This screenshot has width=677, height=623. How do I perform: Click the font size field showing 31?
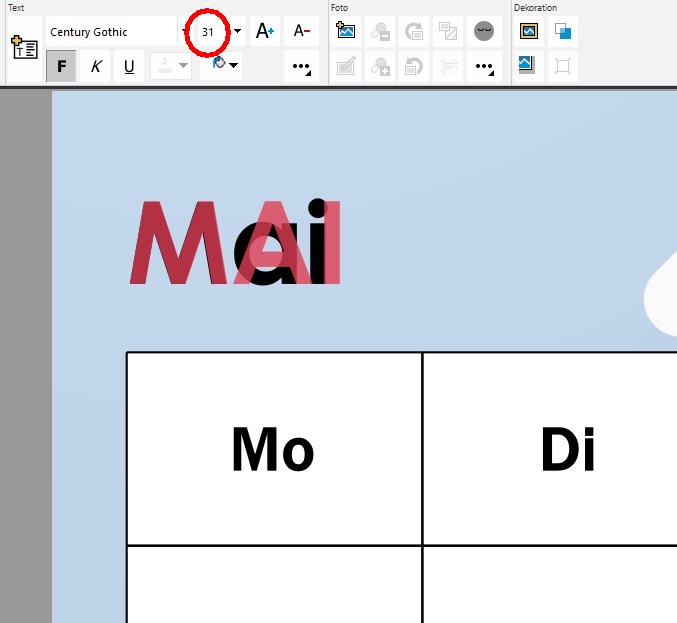point(208,32)
